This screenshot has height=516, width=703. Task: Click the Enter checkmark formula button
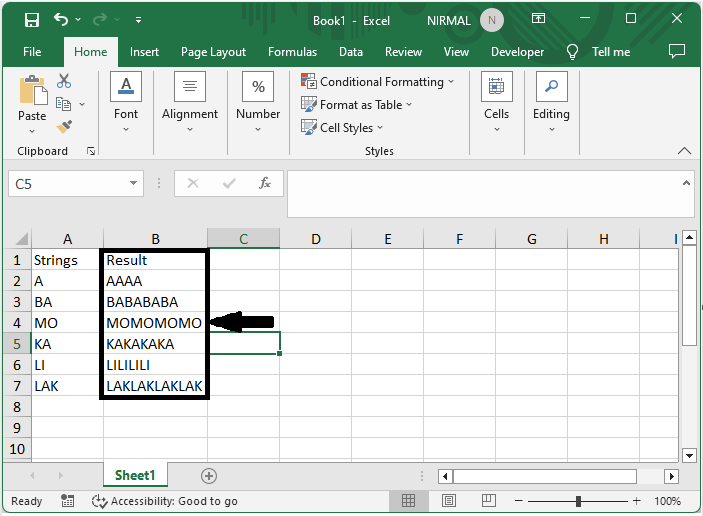point(229,183)
